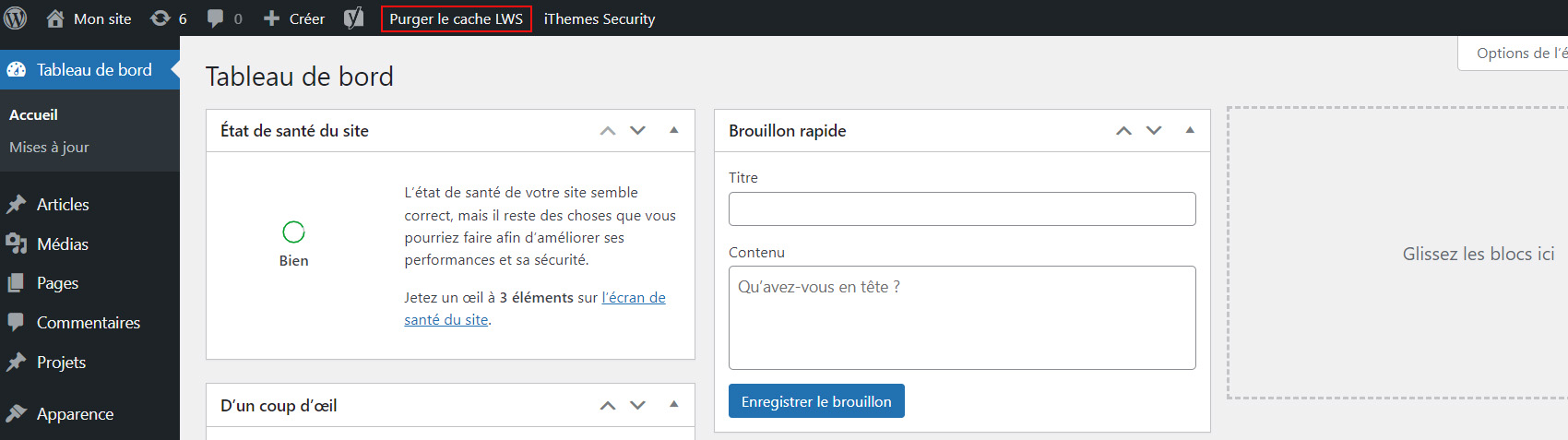Follow the écran de santé du site link
Image resolution: width=1568 pixels, height=440 pixels.
click(633, 297)
